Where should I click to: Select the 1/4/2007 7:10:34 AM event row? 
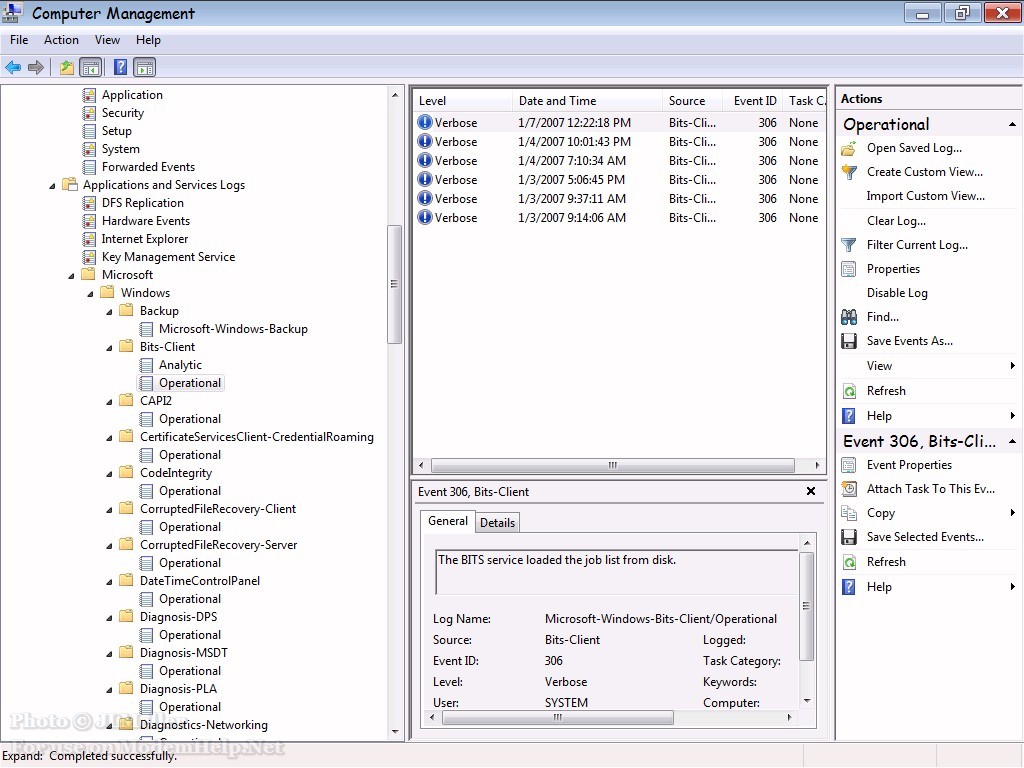point(619,161)
